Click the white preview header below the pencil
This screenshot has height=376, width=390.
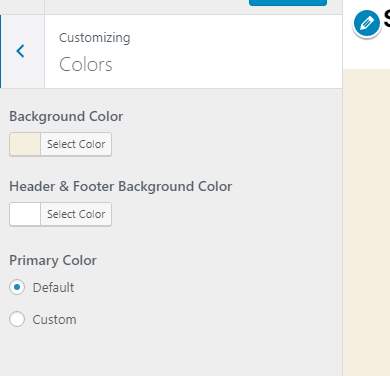(x=366, y=53)
